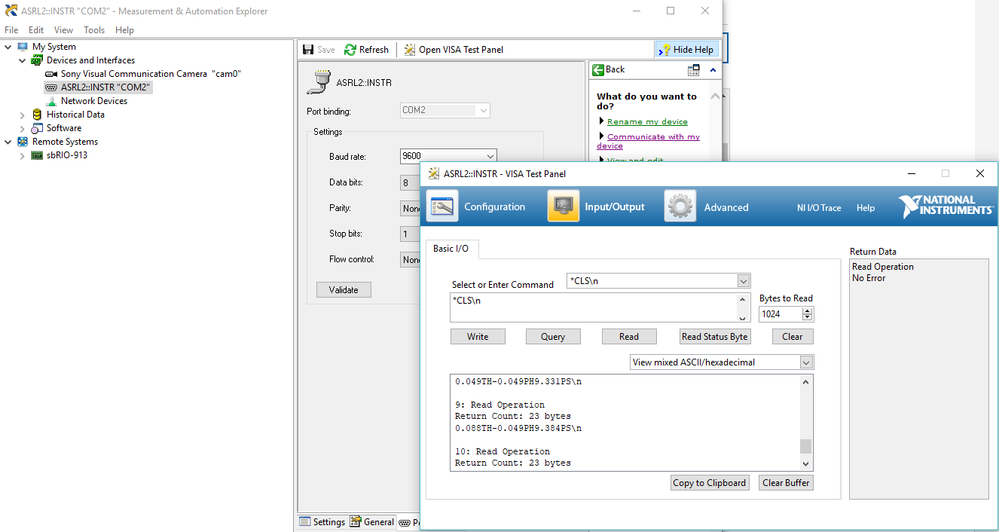The width and height of the screenshot is (999, 532).
Task: Collapse the Devices and Interfaces node
Action: pos(22,61)
